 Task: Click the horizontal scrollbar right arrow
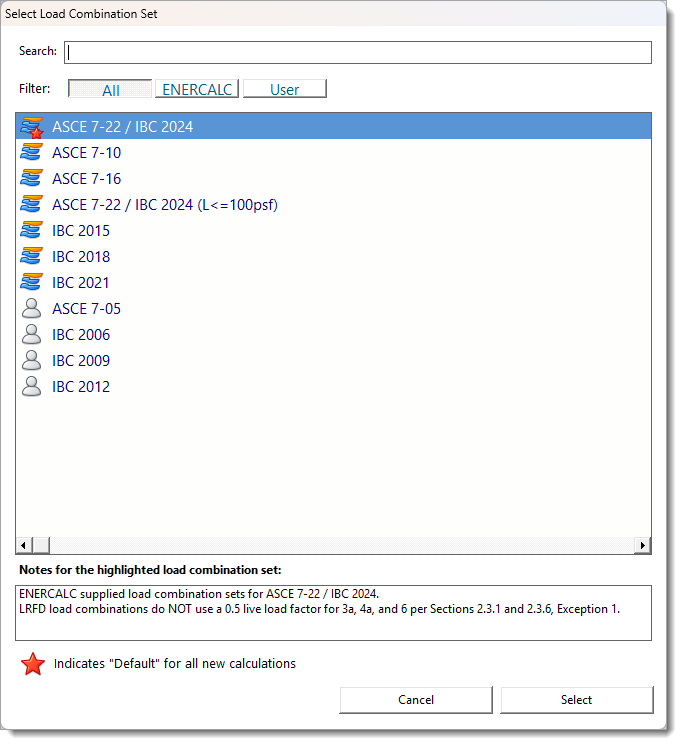click(643, 545)
